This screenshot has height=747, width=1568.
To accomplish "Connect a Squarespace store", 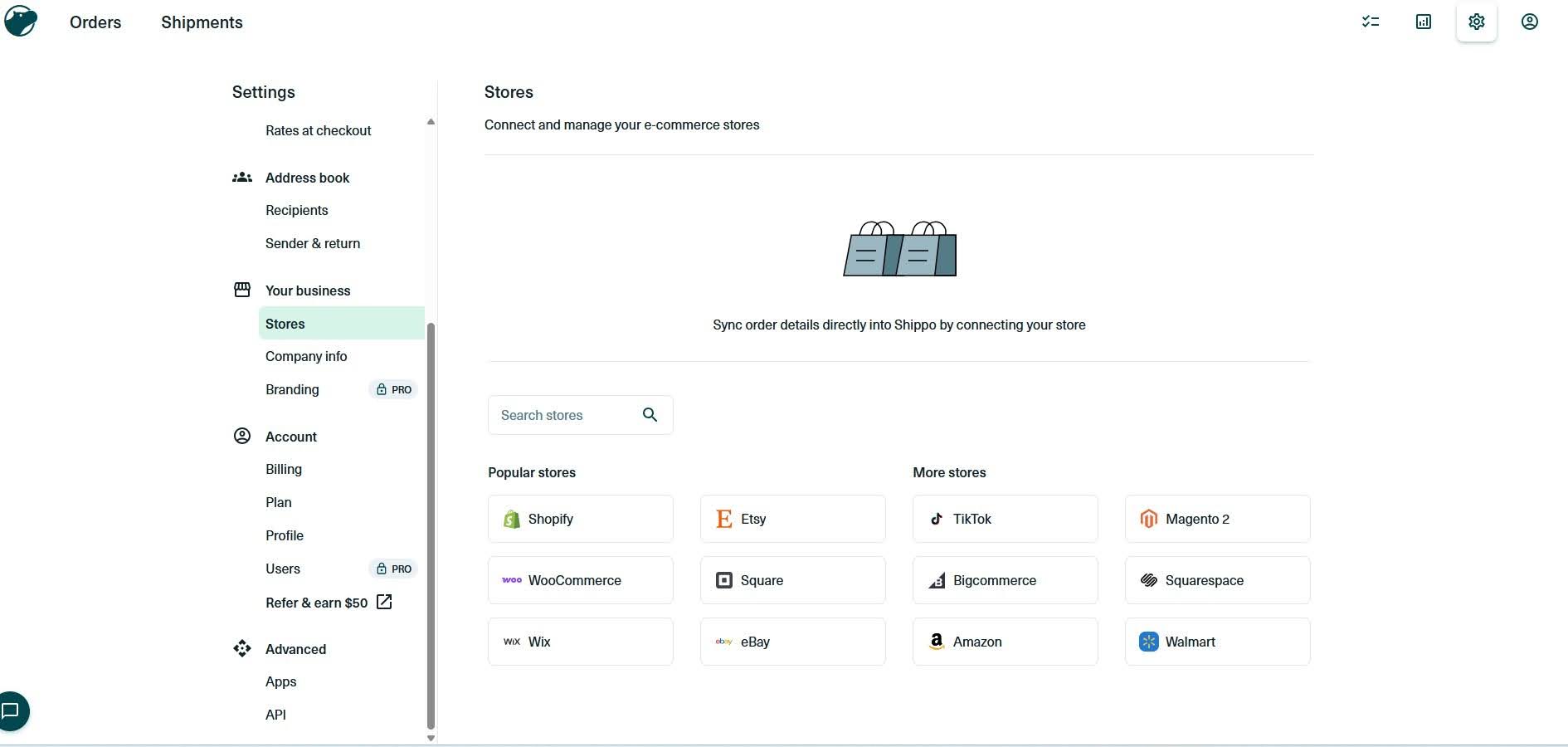I will [x=1218, y=580].
